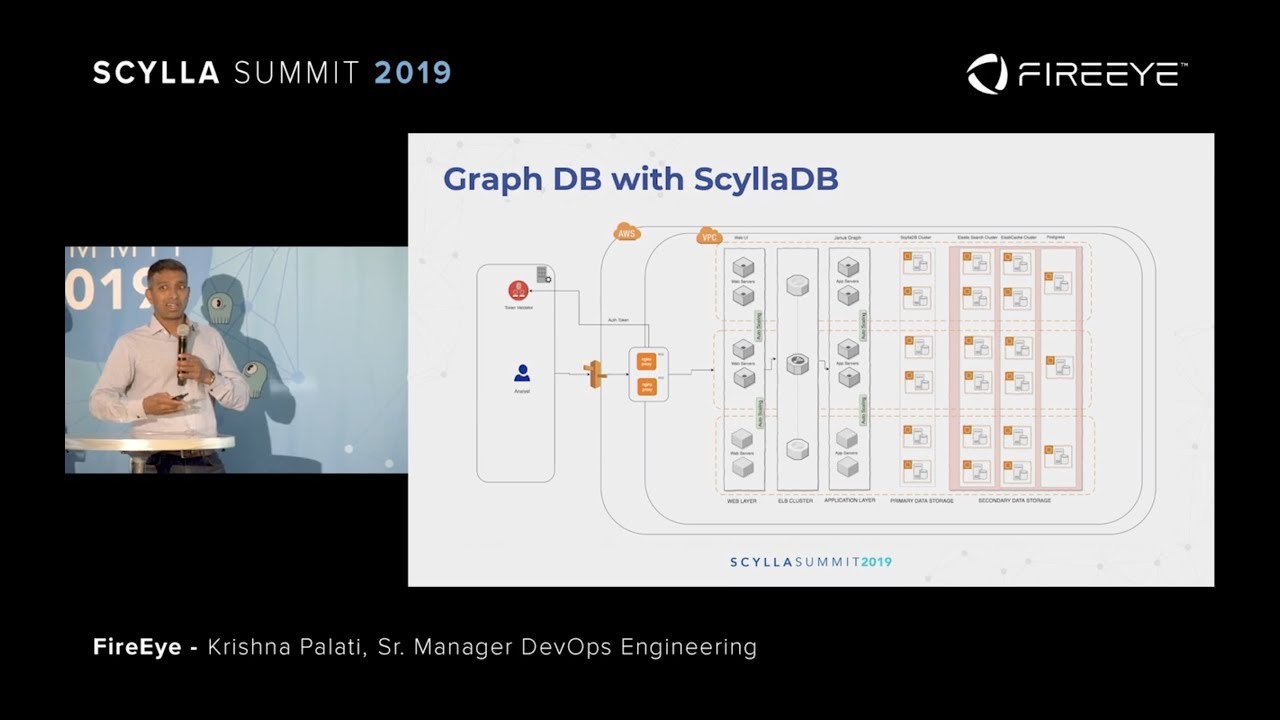
Task: Click the AWS cloud icon
Action: (x=626, y=233)
